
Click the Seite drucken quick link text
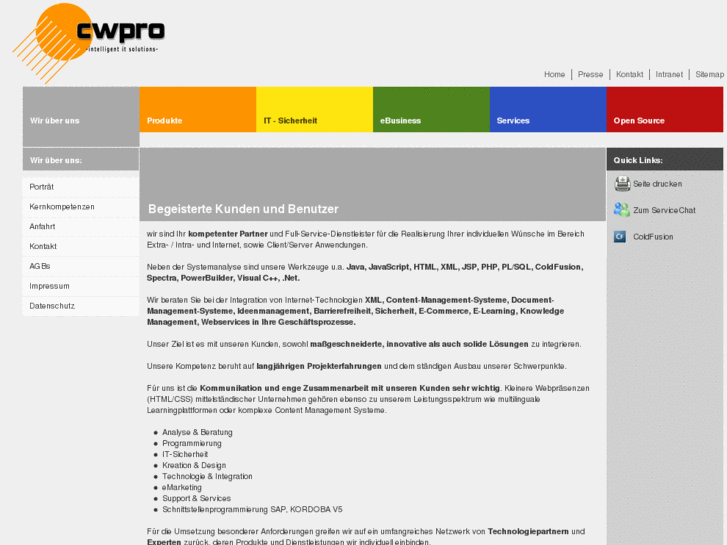coord(657,184)
